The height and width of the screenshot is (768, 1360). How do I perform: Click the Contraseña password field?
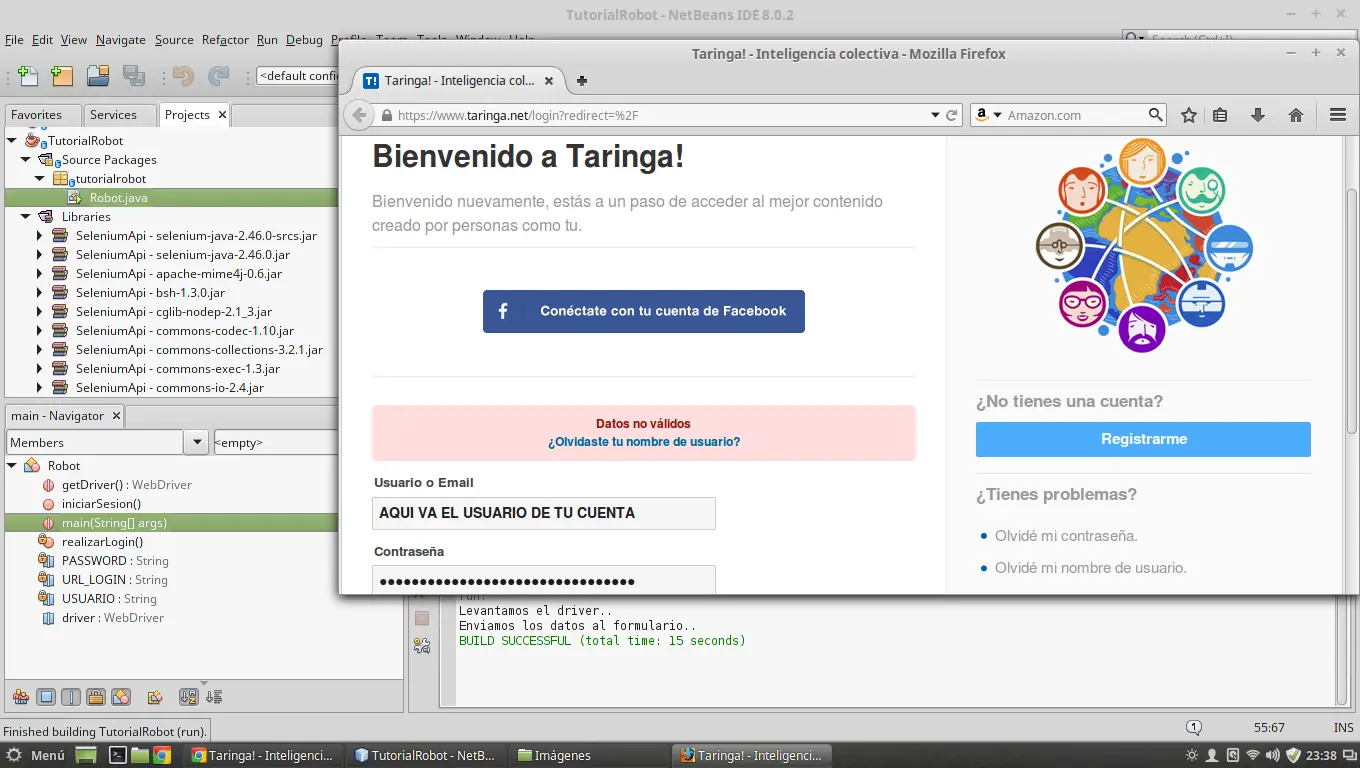pos(544,580)
